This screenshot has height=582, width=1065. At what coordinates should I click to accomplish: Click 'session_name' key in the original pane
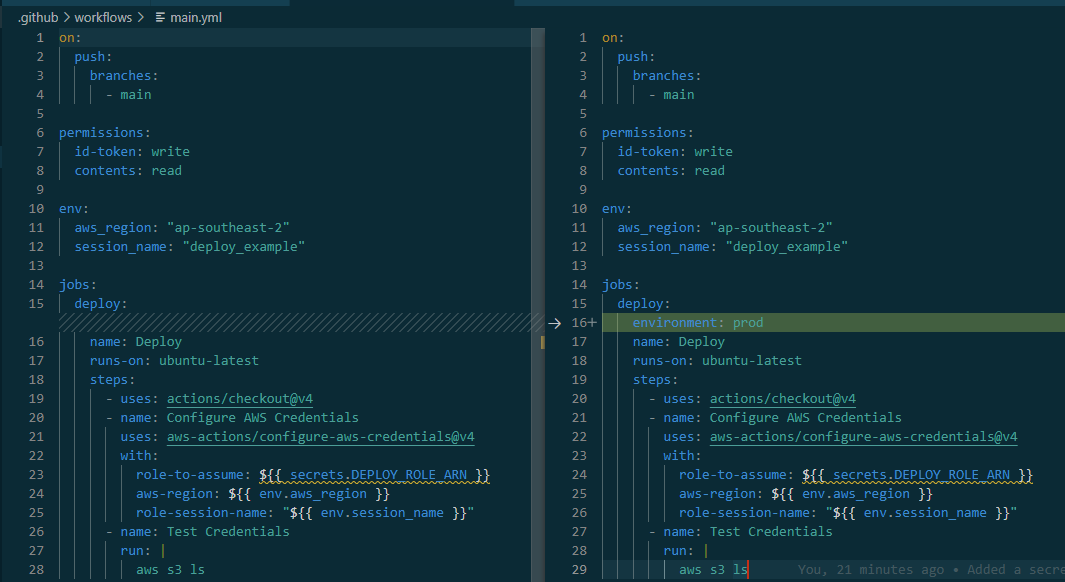(x=120, y=247)
